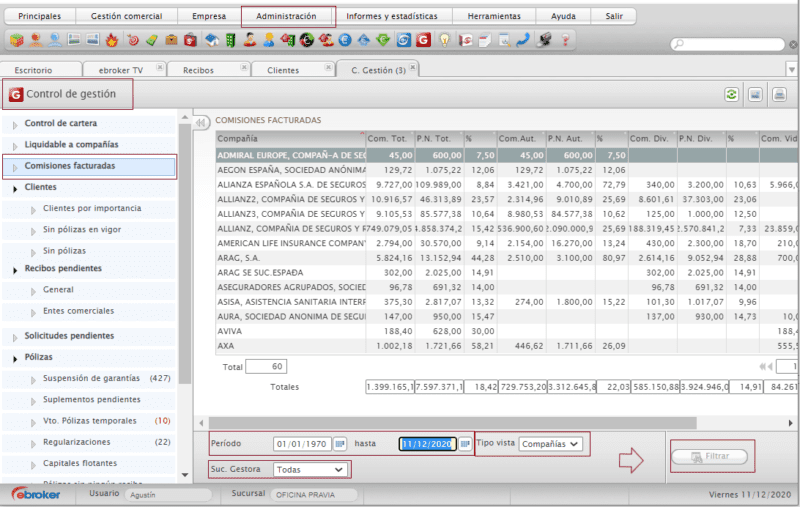Click the flame toolbar icon
Viewport: 800px width, 507px height.
tap(112, 40)
